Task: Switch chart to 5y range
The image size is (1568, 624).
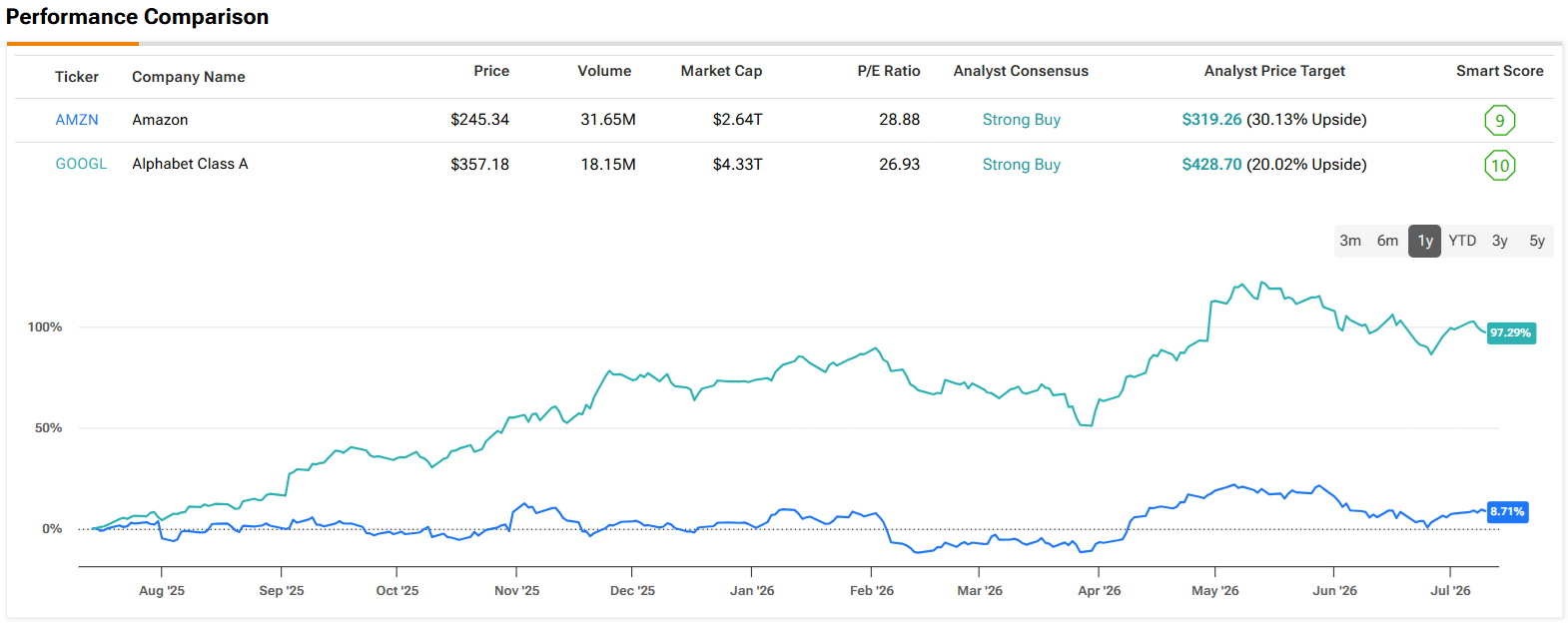Action: pyautogui.click(x=1537, y=241)
